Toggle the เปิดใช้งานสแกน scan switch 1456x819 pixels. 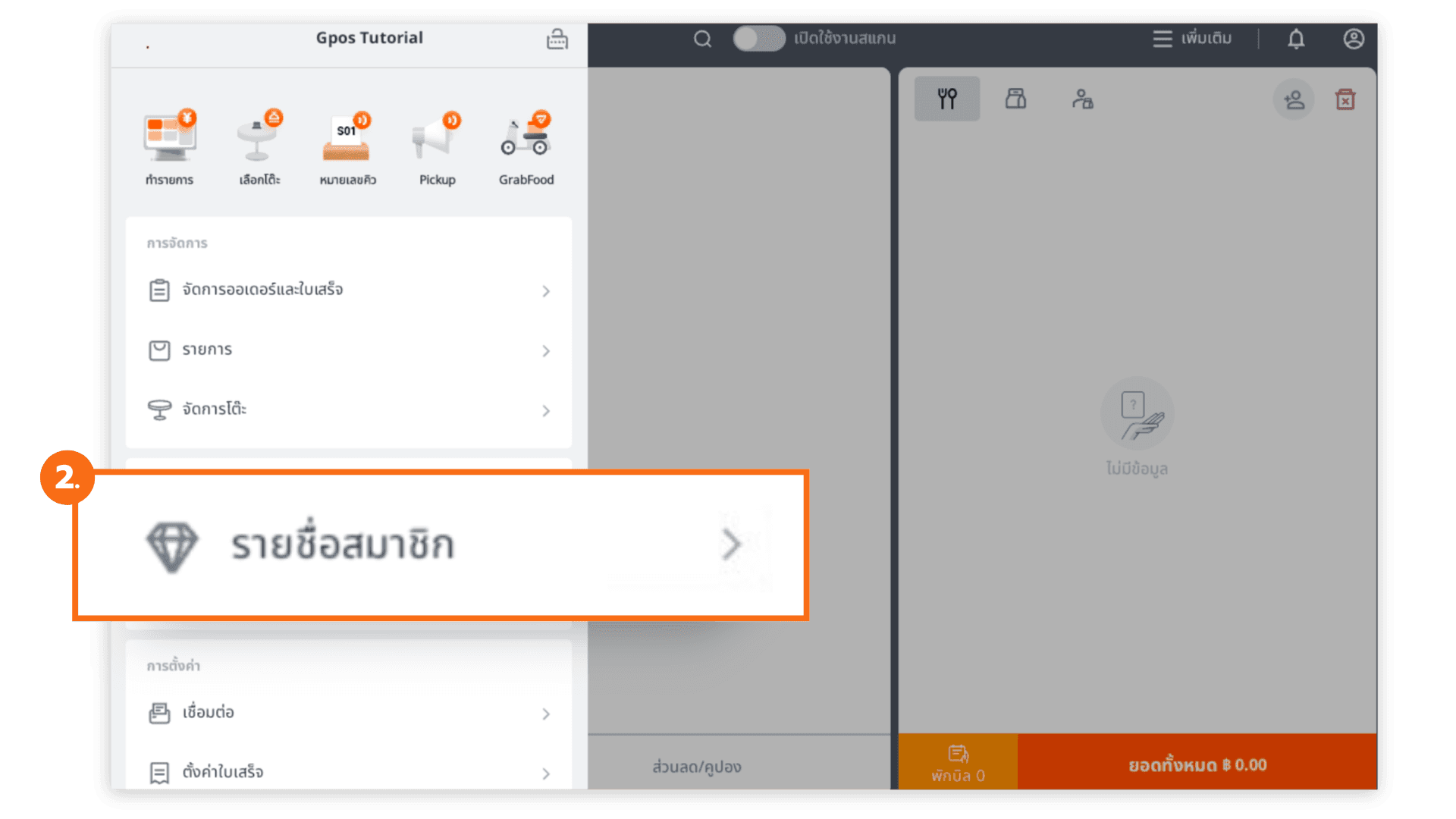point(758,39)
